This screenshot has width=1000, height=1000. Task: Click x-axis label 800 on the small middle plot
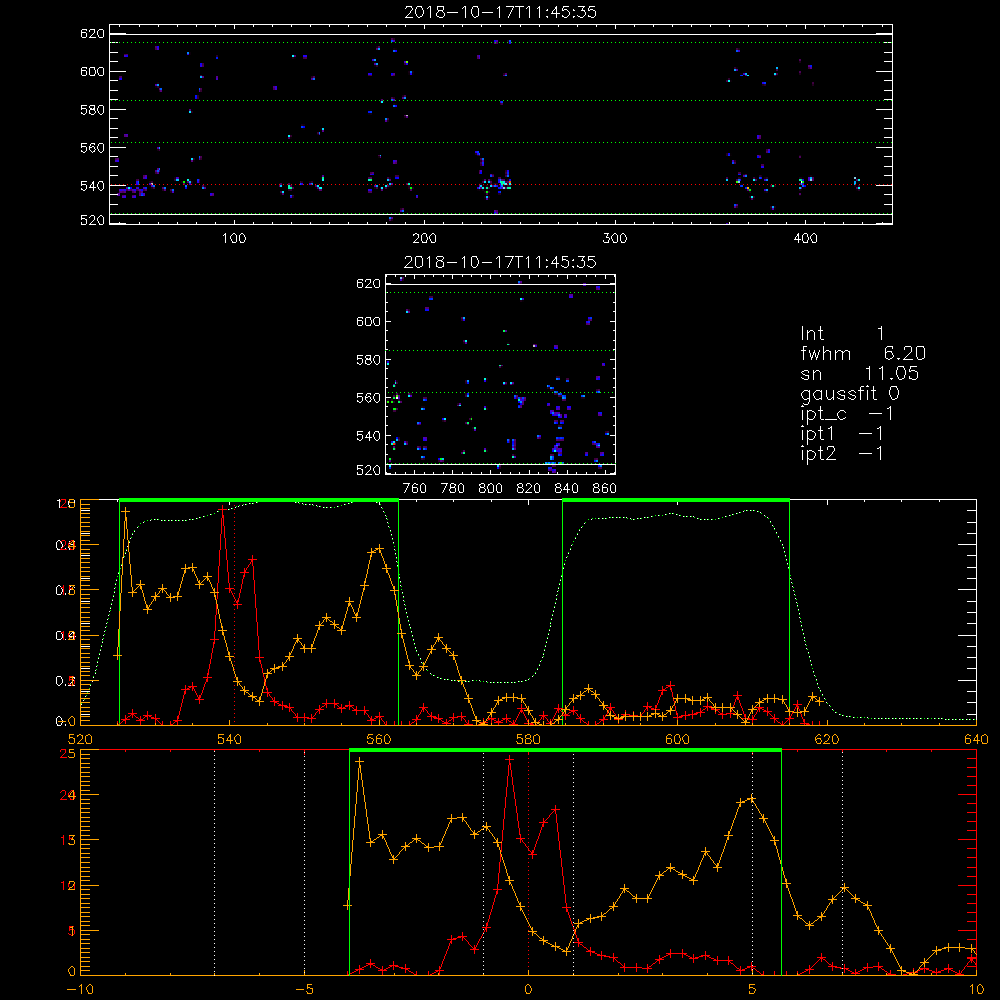pyautogui.click(x=490, y=489)
